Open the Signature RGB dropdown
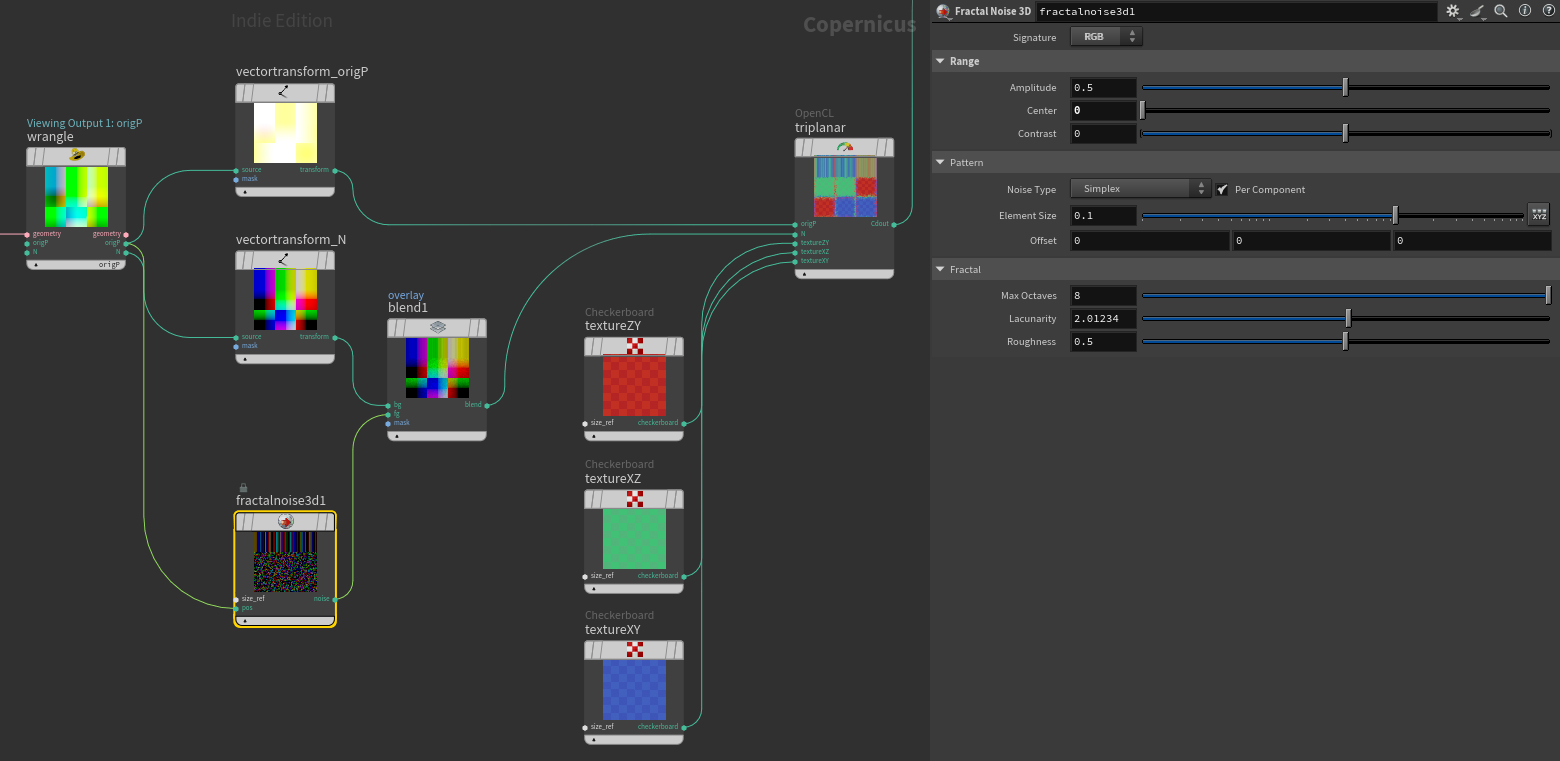The width and height of the screenshot is (1560, 761). [x=1106, y=37]
